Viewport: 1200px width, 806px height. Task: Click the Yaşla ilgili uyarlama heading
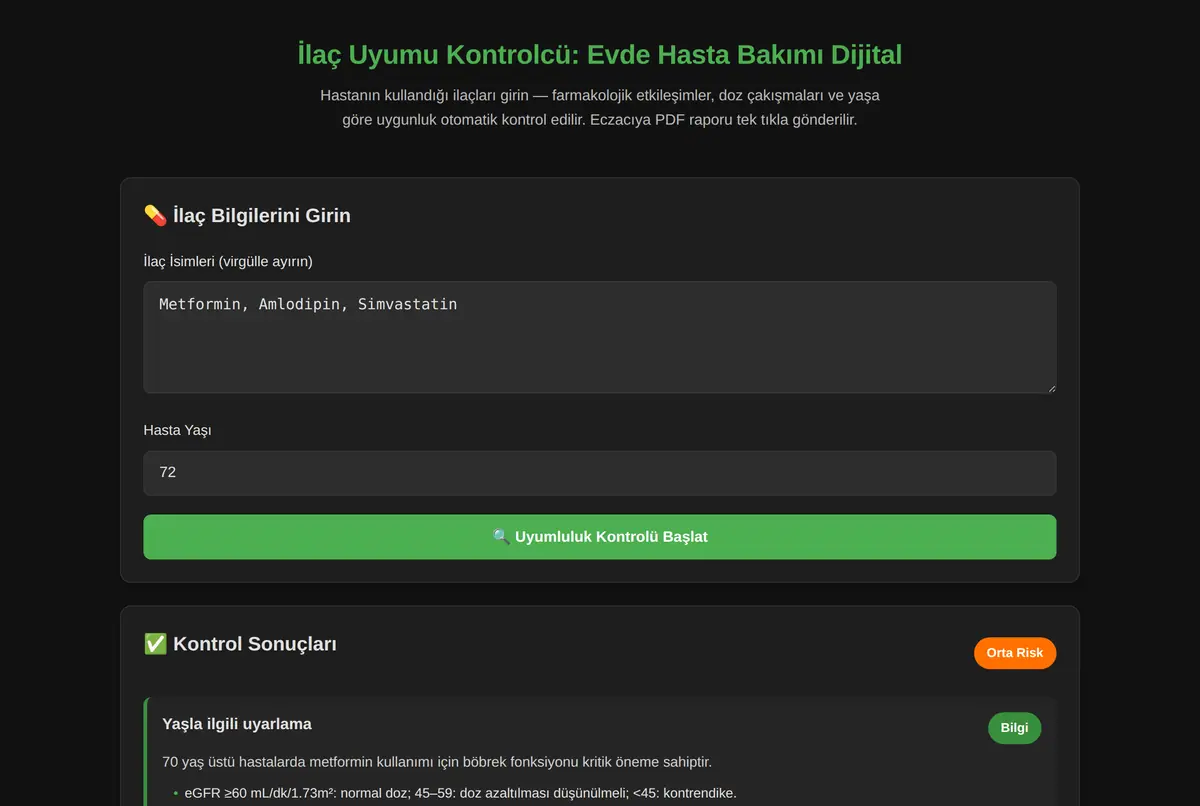pyautogui.click(x=237, y=724)
